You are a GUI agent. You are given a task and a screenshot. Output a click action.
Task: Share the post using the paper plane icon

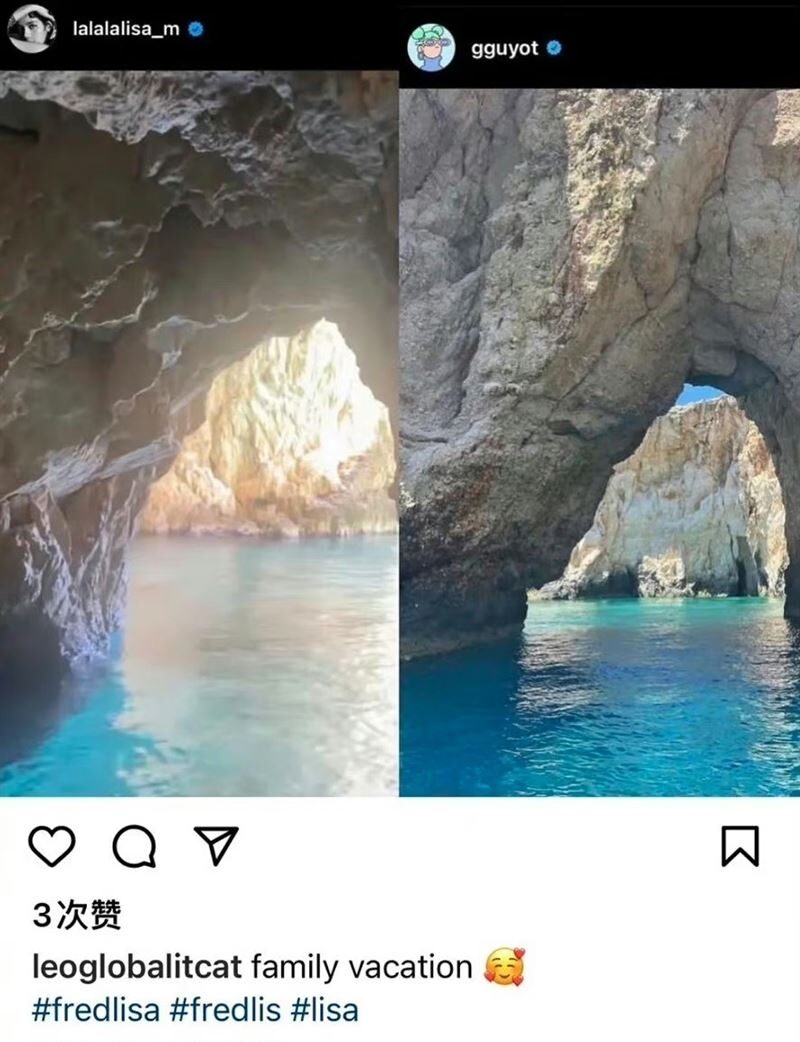pos(214,846)
